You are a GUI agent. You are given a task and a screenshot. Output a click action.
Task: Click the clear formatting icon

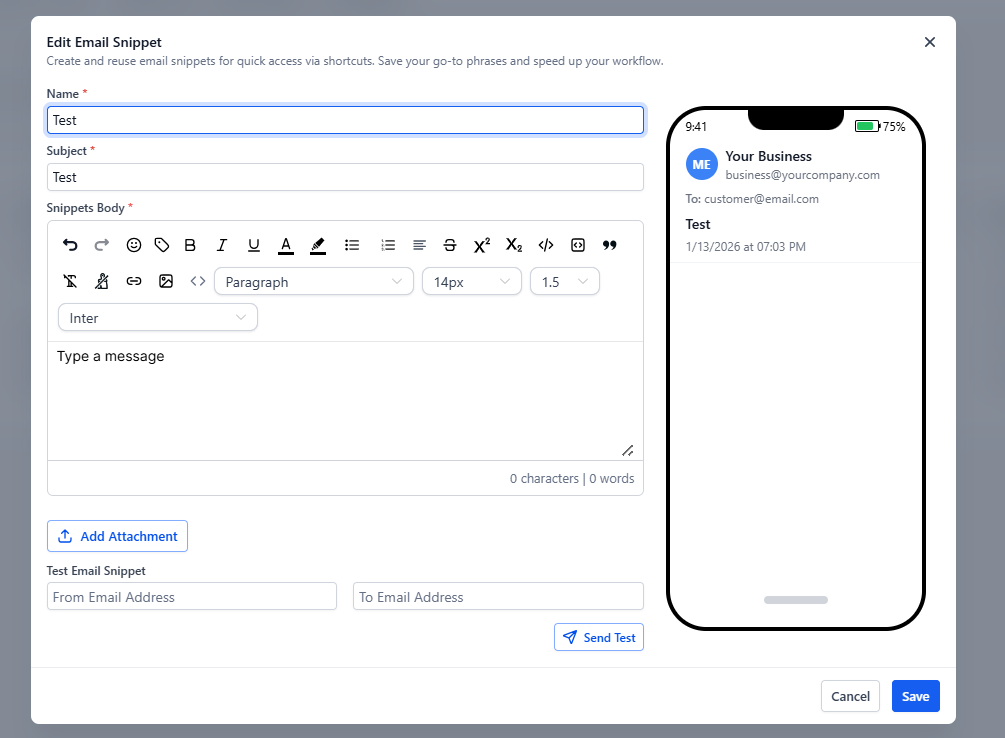coord(70,282)
